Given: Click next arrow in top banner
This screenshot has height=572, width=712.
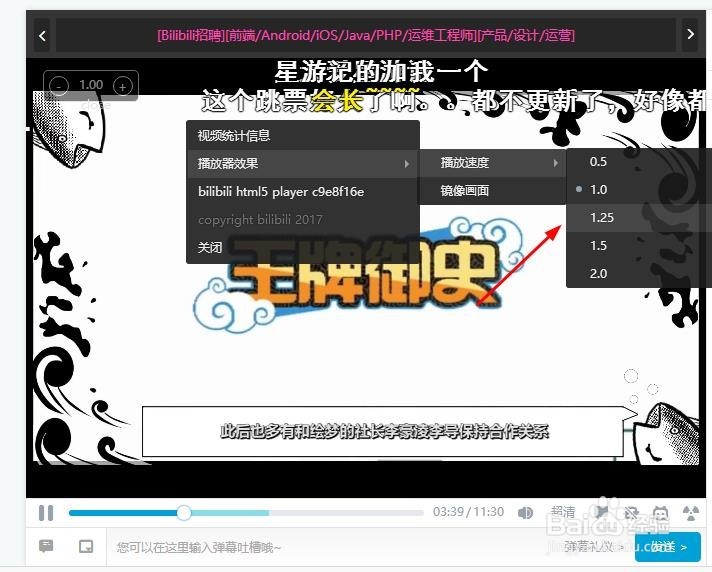Looking at the screenshot, I should point(690,35).
